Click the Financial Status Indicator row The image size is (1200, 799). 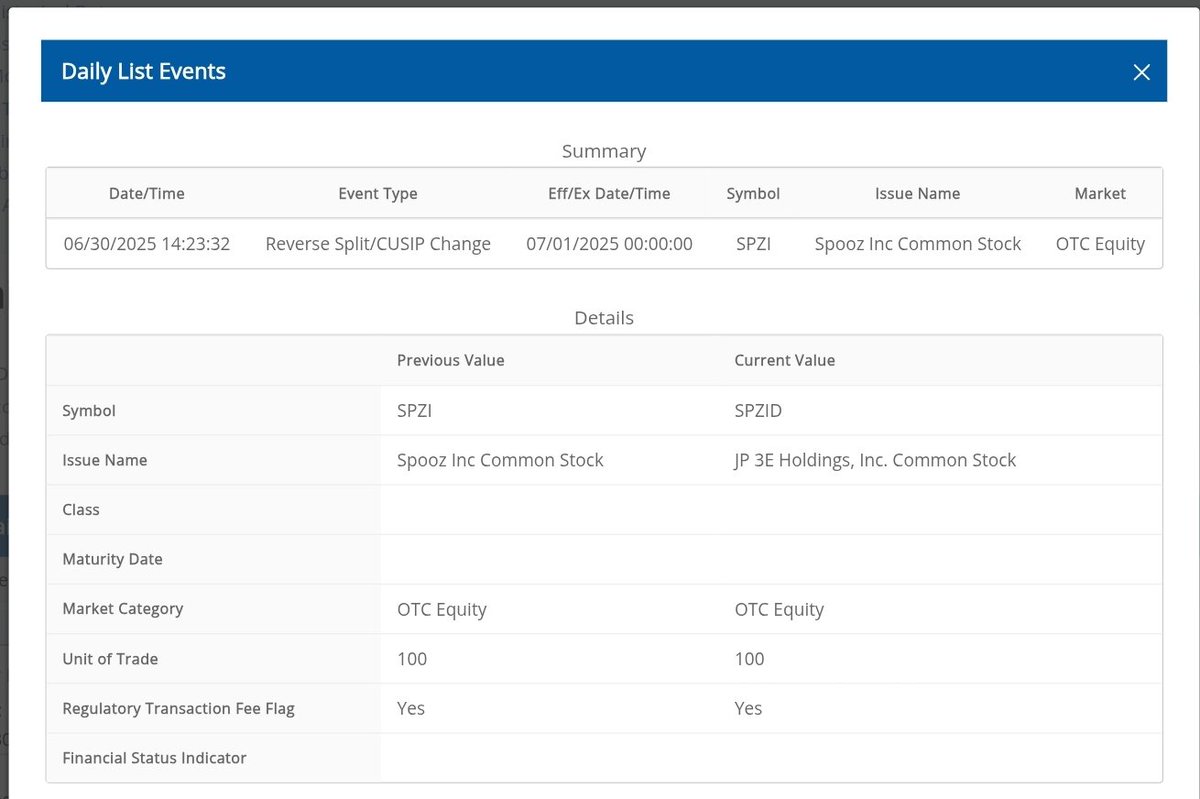tap(153, 758)
